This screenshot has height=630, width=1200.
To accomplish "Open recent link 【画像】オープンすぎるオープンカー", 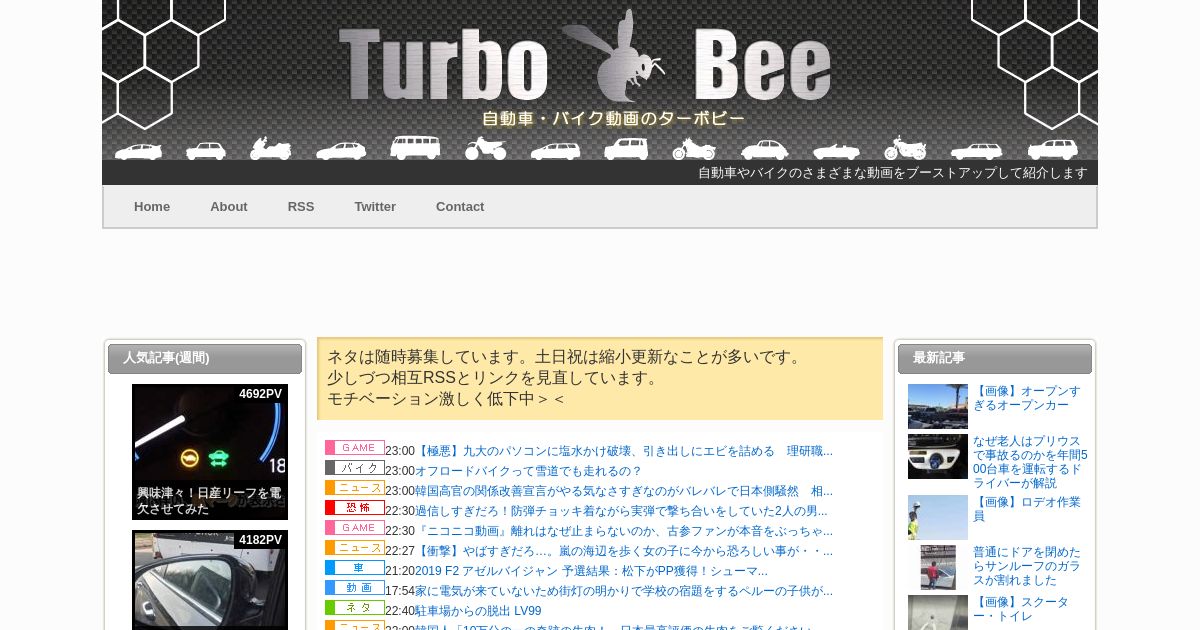I will click(x=1027, y=398).
